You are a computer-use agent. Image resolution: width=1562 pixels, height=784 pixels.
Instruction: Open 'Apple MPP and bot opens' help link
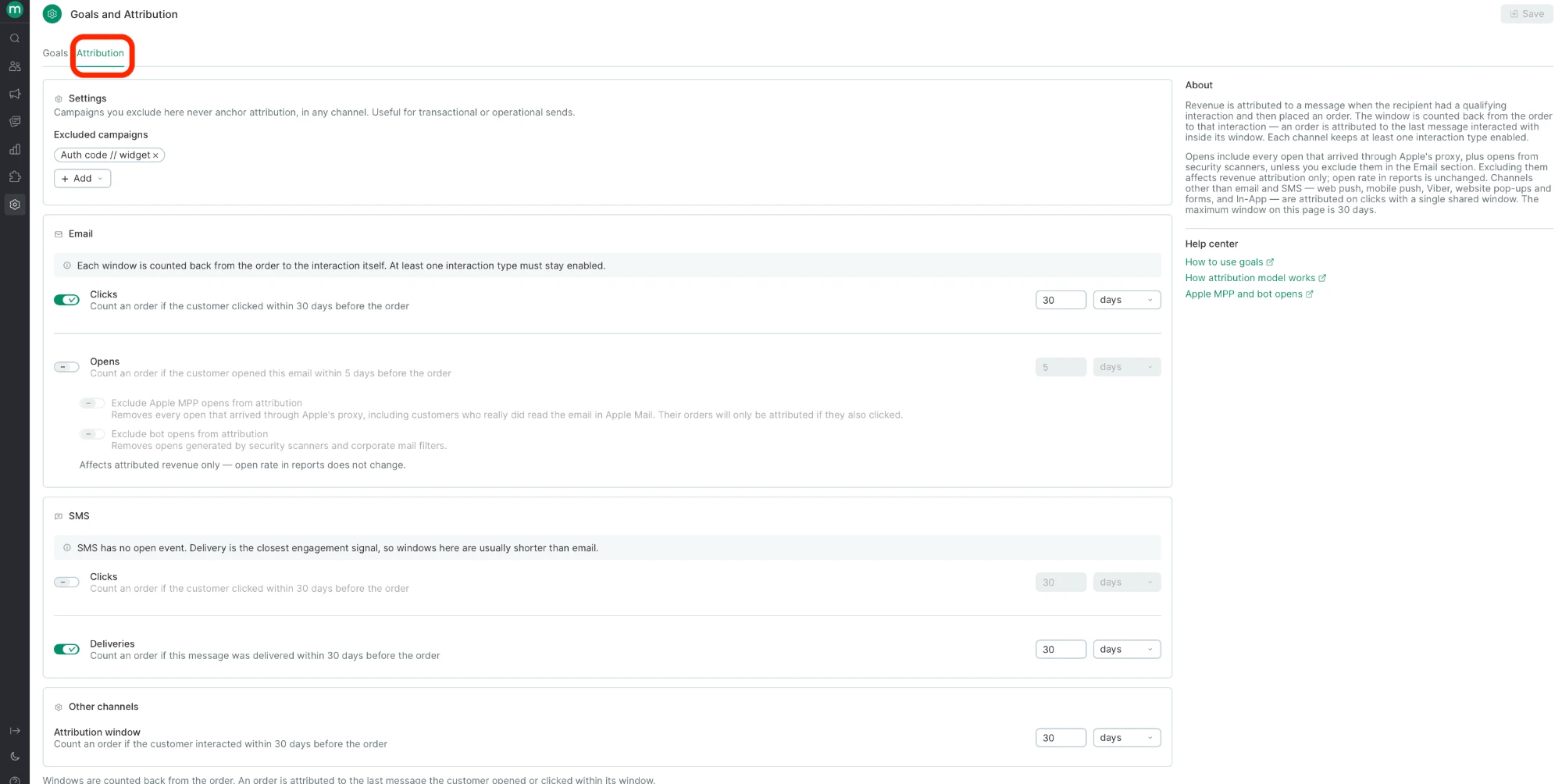1243,294
